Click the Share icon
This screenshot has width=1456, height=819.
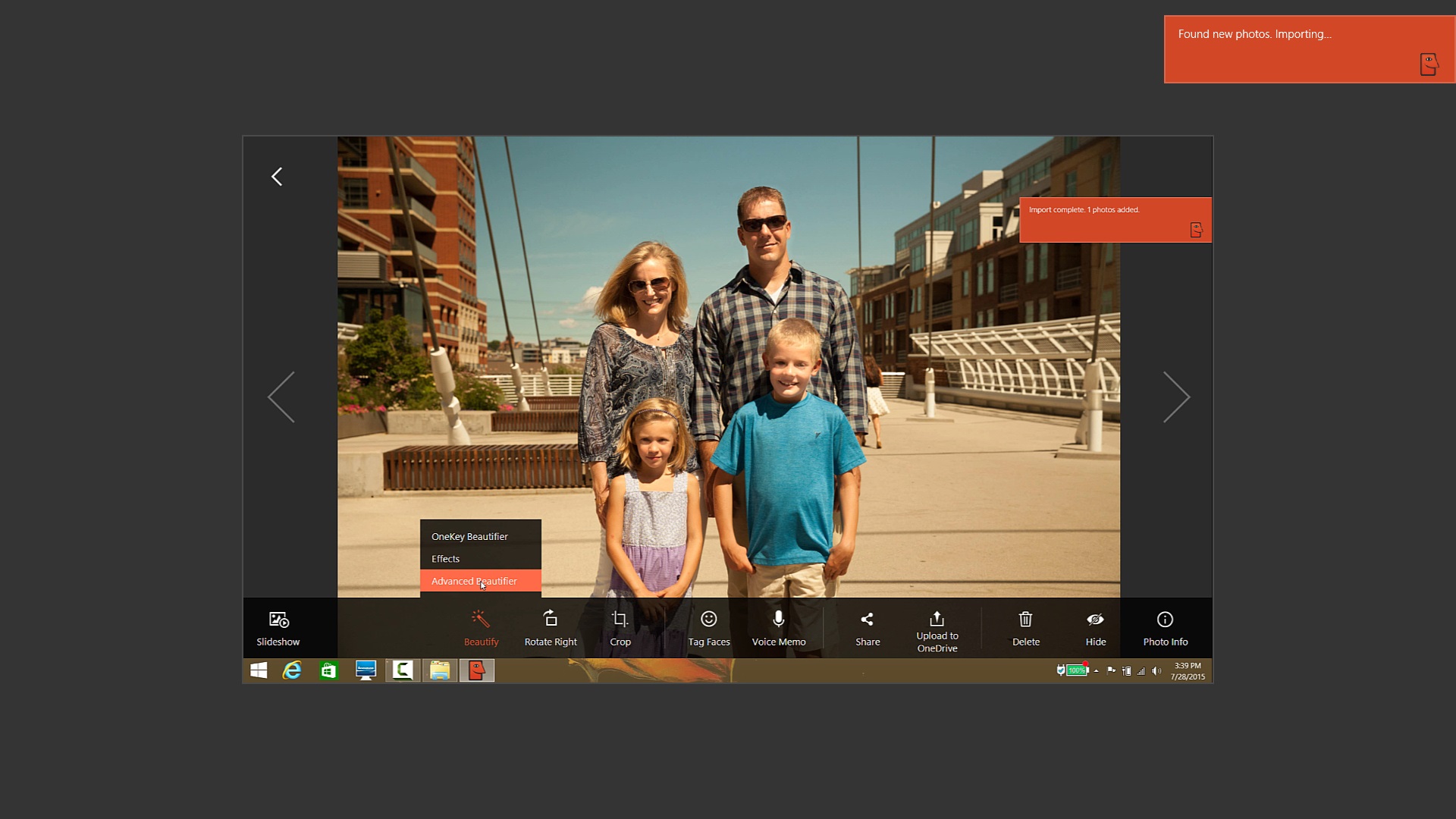point(868,628)
